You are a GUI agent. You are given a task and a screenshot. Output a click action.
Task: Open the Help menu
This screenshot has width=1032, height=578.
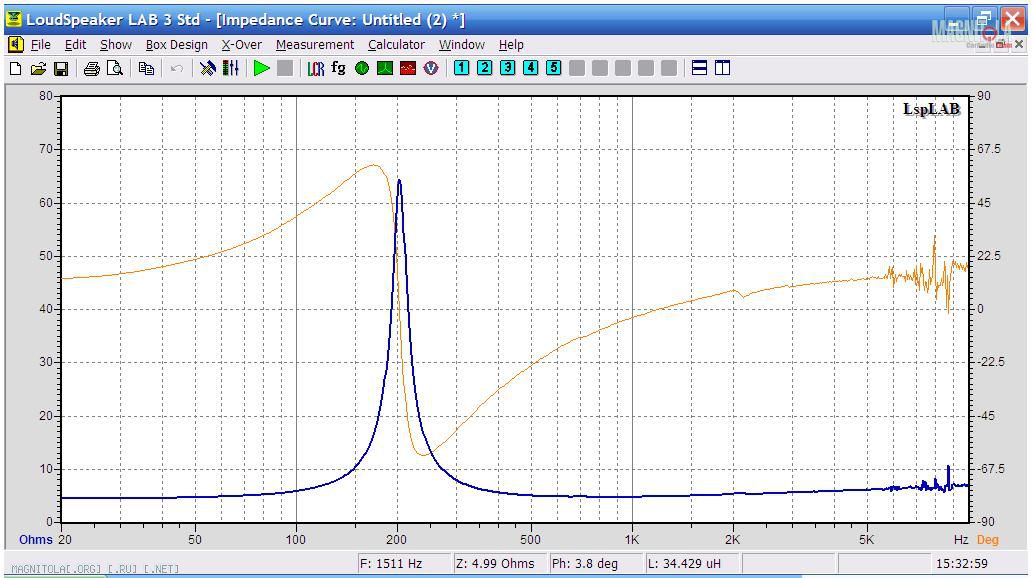pos(511,45)
